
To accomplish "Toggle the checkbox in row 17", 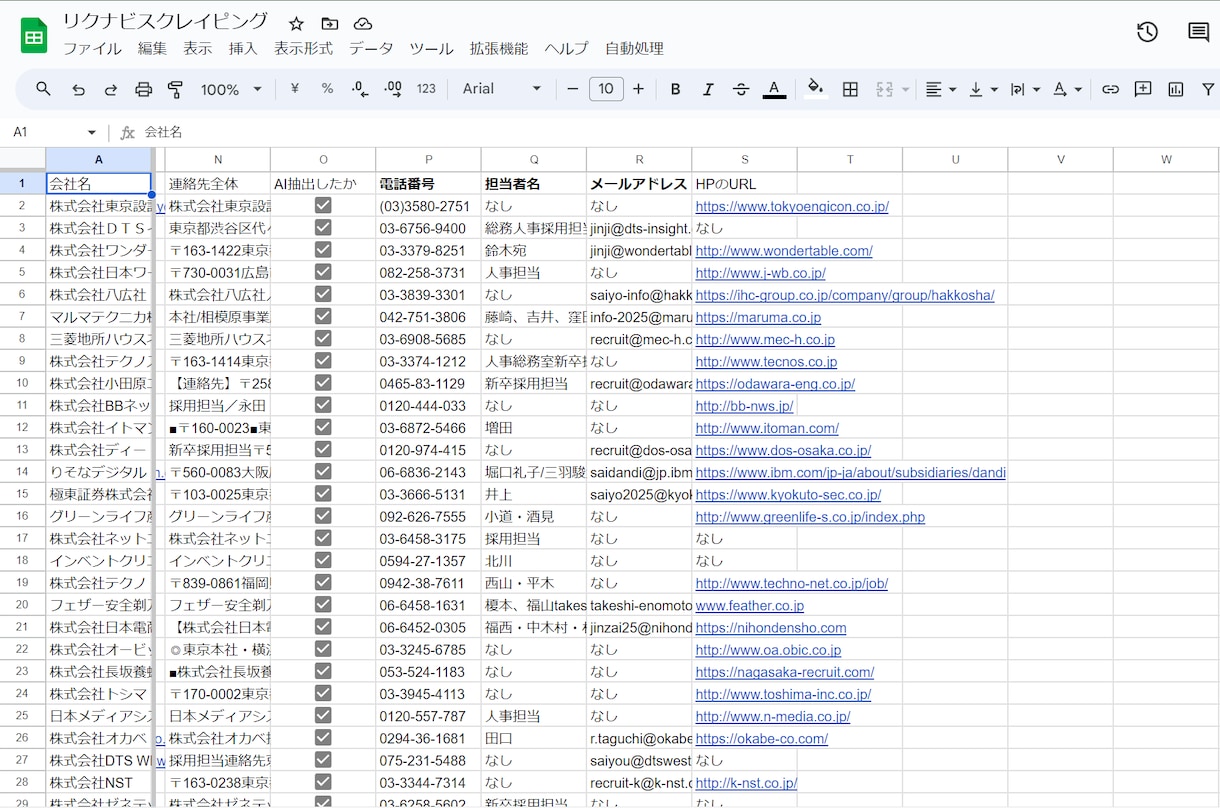I will click(x=323, y=538).
